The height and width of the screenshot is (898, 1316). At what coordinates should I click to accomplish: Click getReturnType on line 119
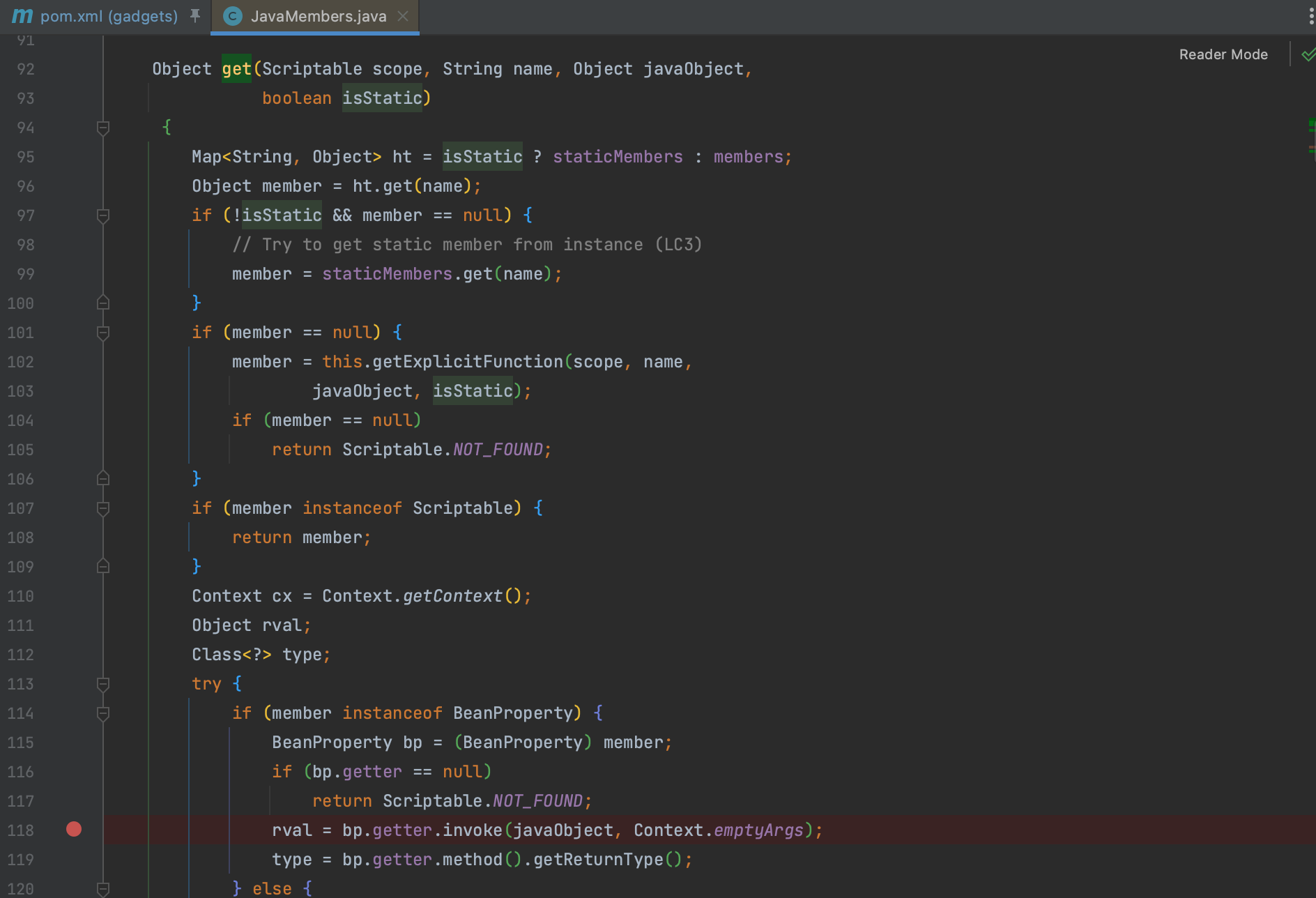tap(598, 860)
